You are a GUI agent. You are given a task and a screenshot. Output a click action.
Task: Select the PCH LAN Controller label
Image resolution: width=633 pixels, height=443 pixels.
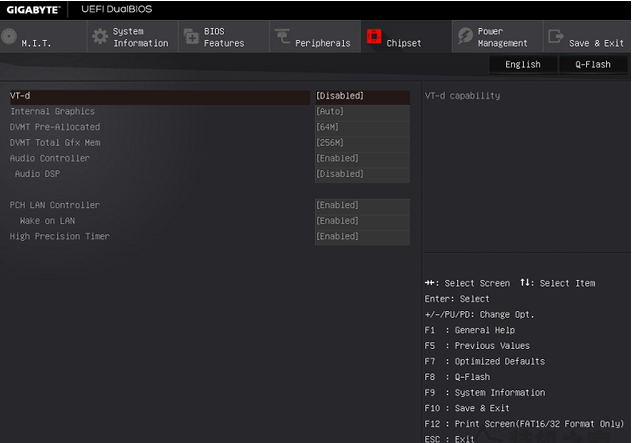coord(54,205)
